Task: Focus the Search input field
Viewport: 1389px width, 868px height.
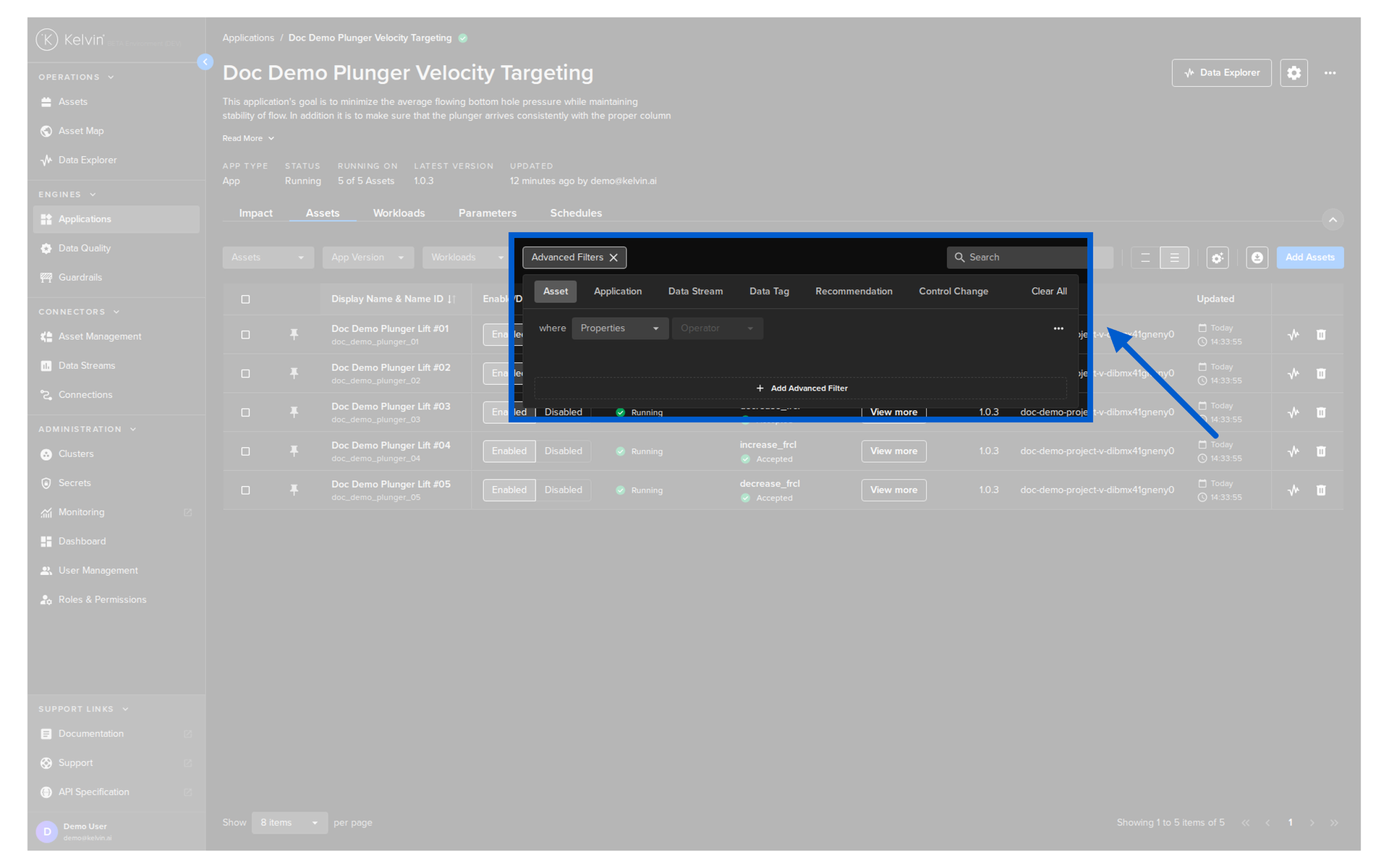Action: 1018,258
